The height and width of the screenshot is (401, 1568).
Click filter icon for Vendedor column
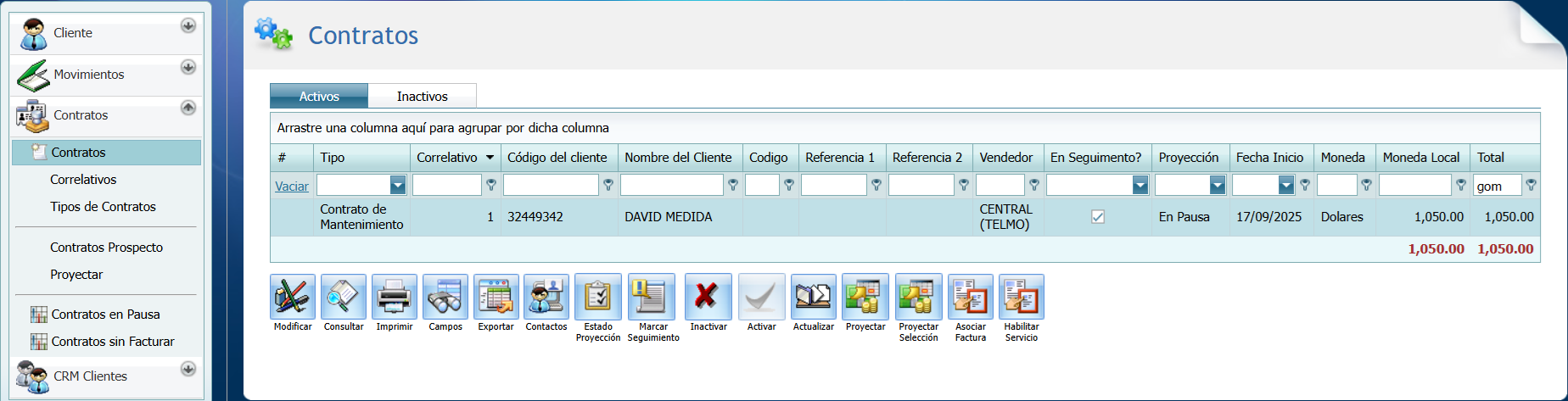[x=1034, y=185]
